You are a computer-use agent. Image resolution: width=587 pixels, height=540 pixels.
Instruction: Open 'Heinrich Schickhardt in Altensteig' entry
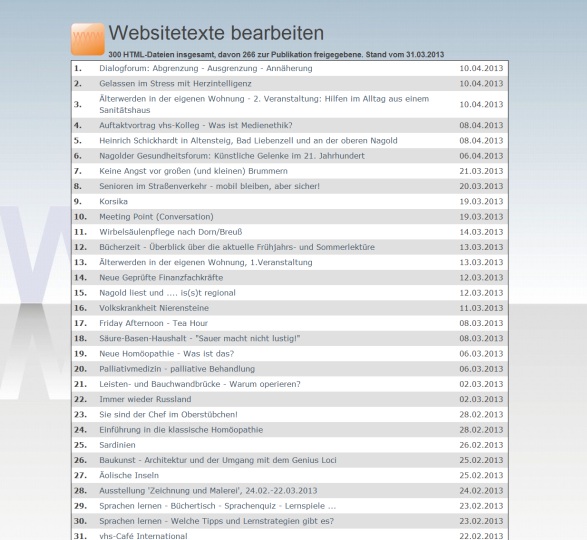(248, 140)
